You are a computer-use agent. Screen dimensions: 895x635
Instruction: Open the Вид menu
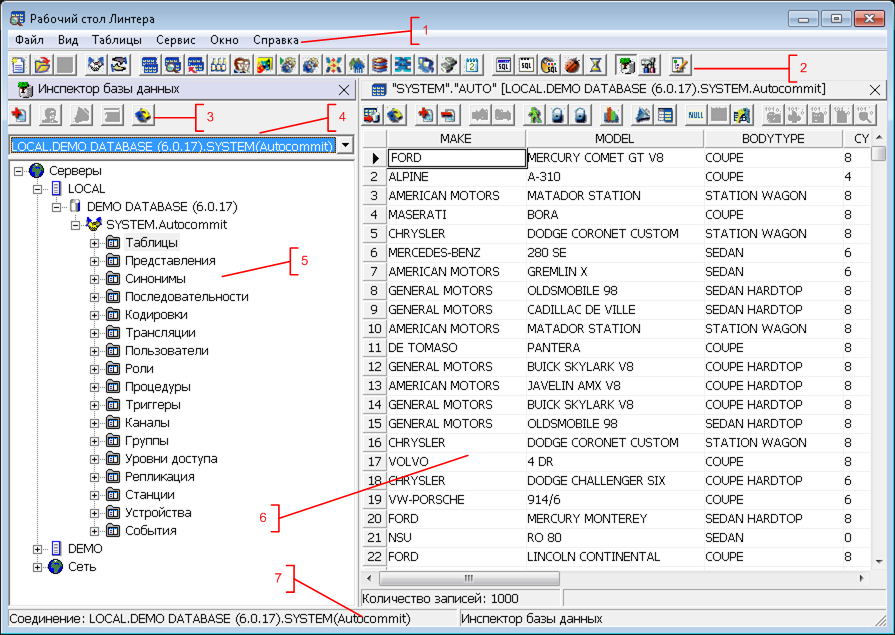pos(68,40)
